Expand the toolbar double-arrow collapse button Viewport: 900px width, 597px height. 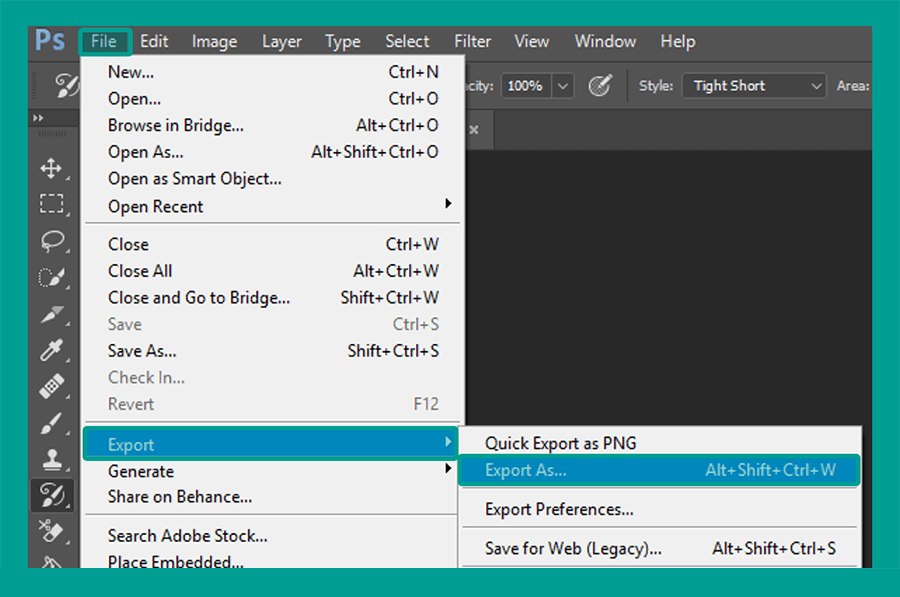pos(38,118)
